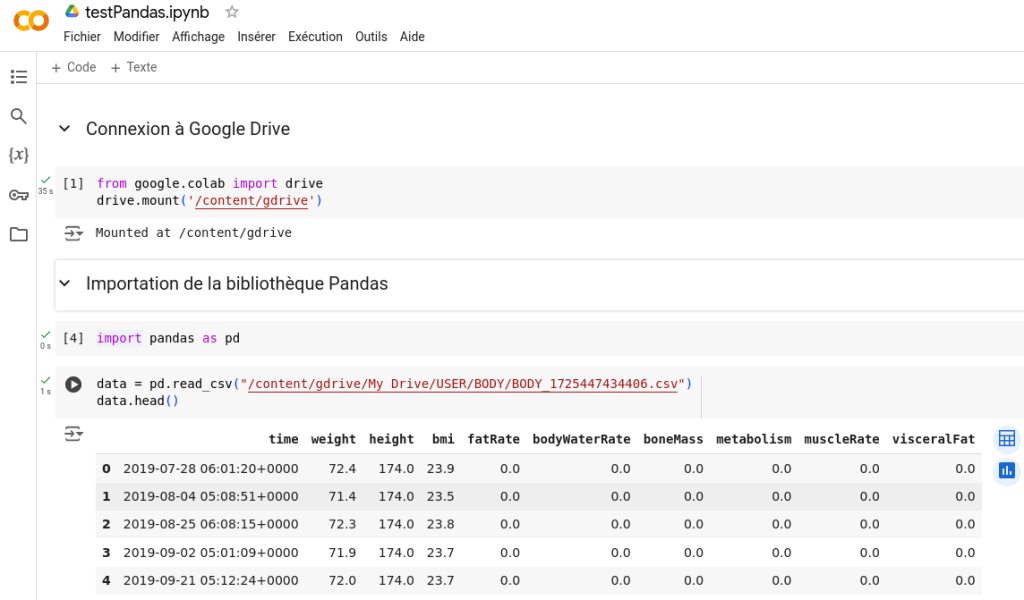This screenshot has width=1024, height=600.
Task: Collapse the Importation de la bibliothèque Pandas section
Action: (x=65, y=284)
